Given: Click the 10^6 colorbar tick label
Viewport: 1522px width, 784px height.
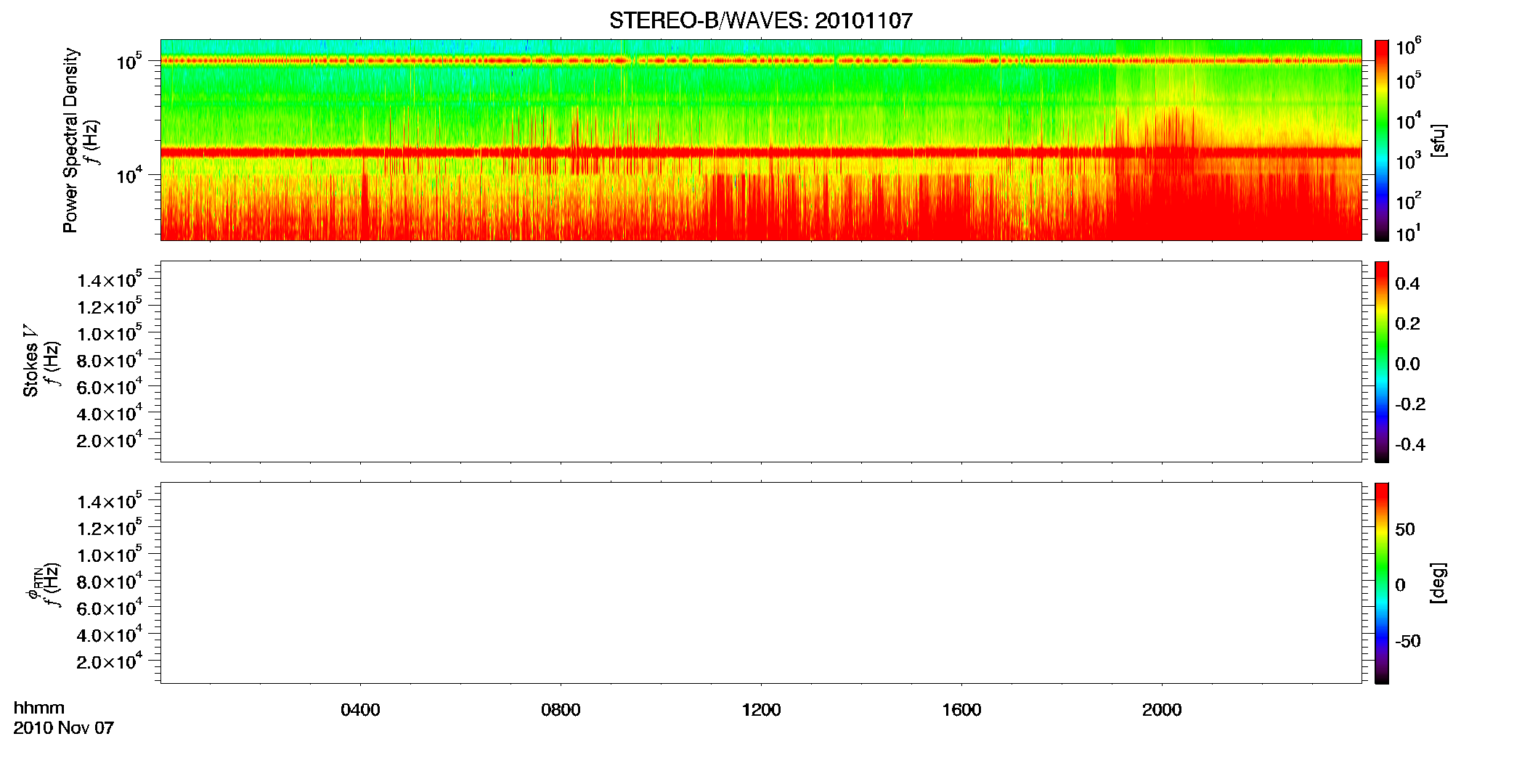Looking at the screenshot, I should (1408, 47).
